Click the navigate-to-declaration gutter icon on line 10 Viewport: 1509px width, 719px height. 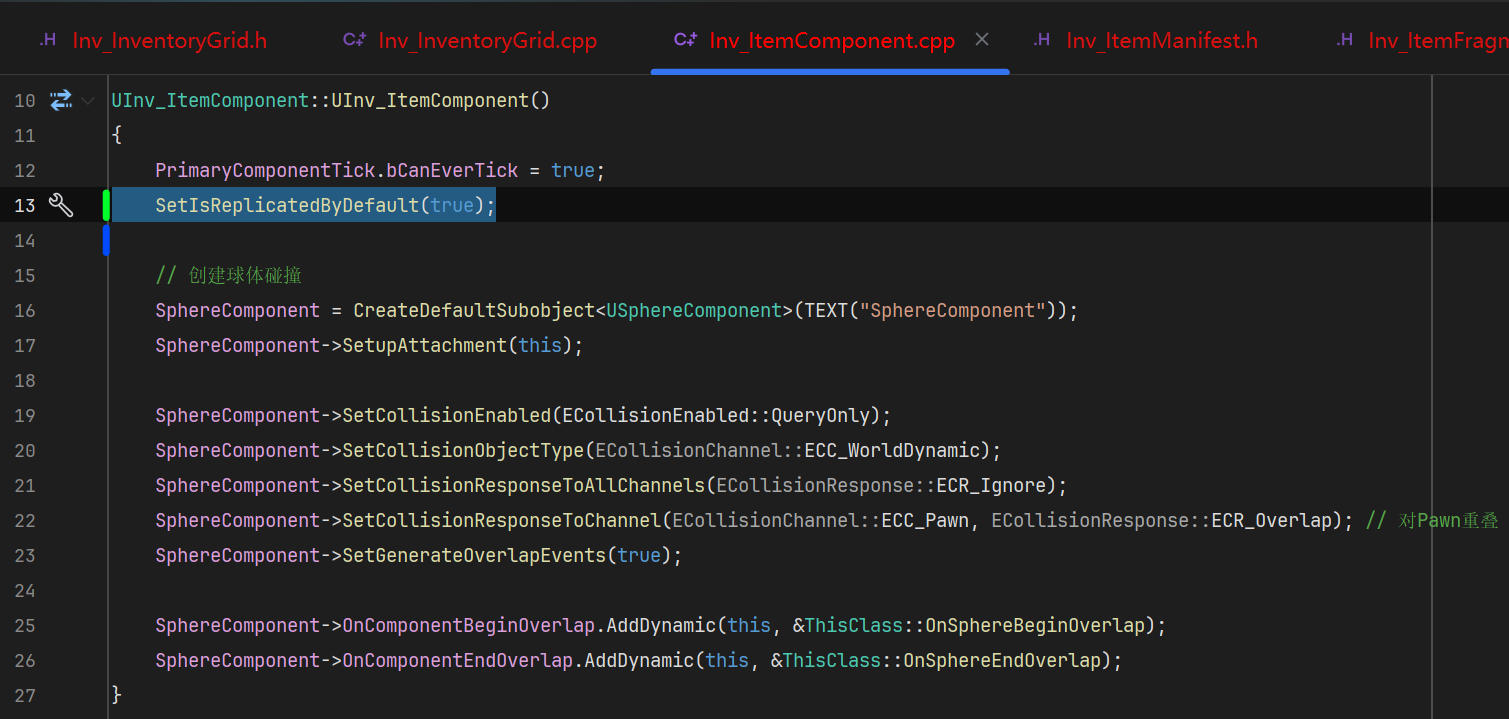point(61,100)
